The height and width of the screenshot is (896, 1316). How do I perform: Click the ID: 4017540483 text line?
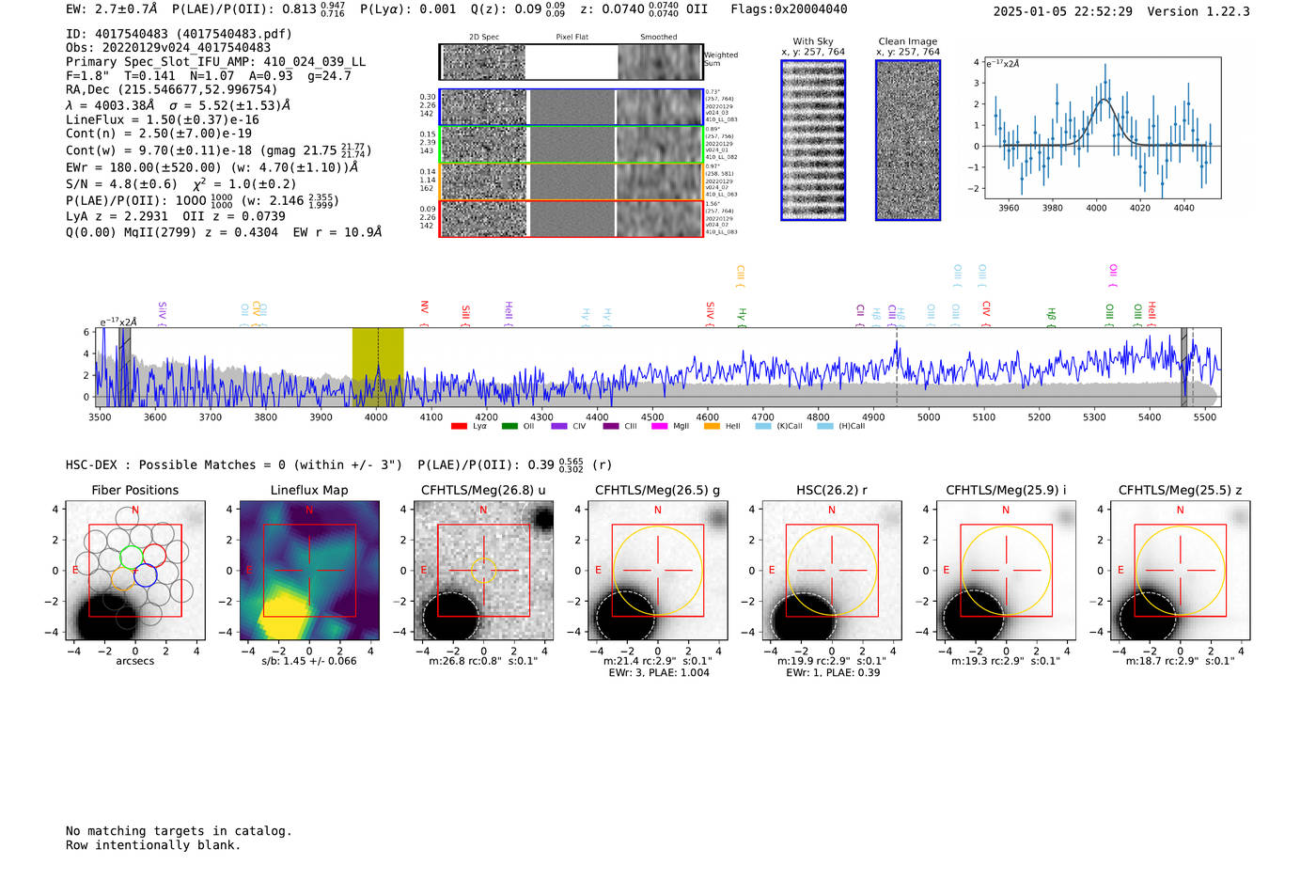pos(179,34)
